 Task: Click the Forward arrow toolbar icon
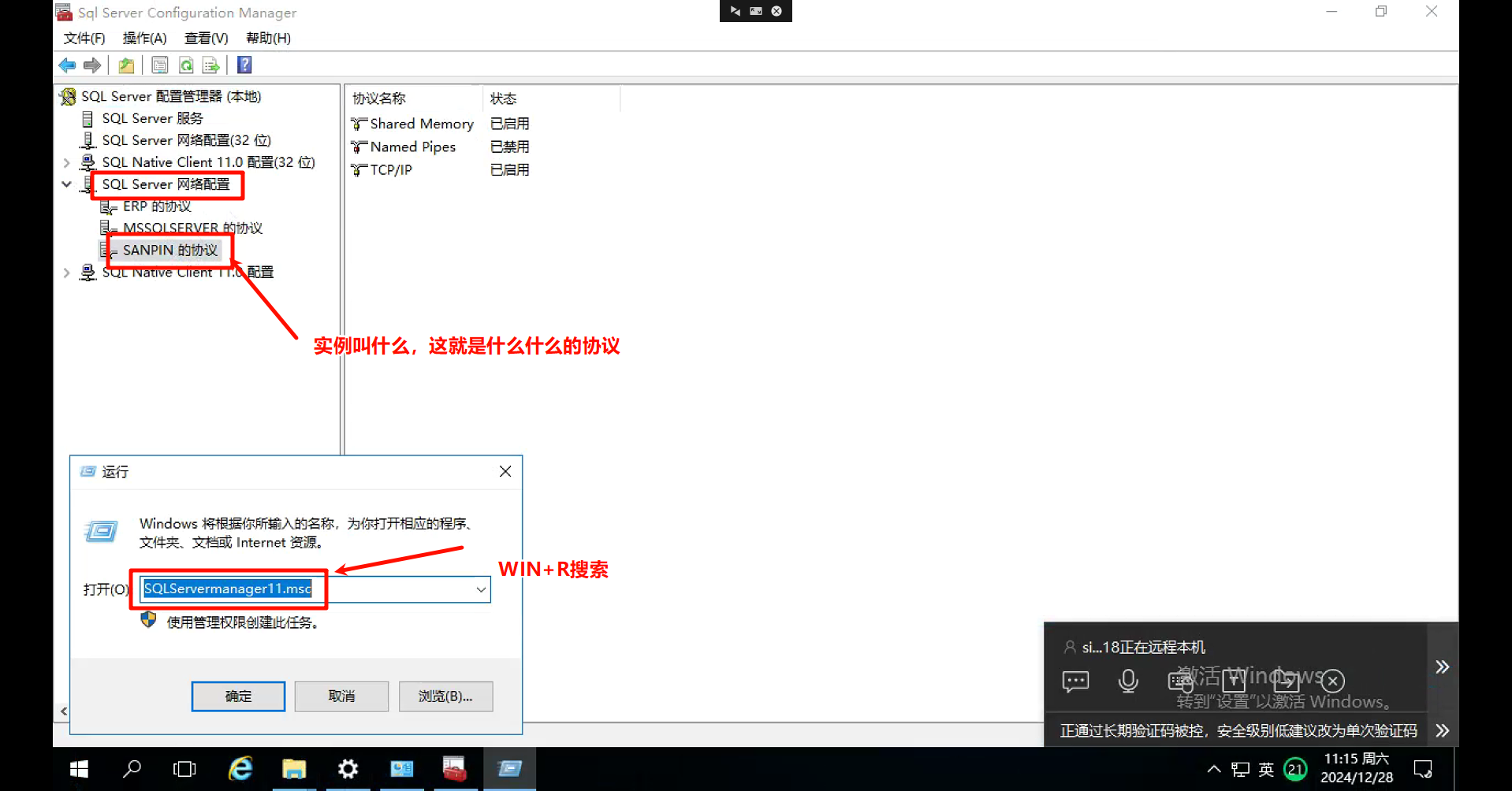(x=92, y=65)
